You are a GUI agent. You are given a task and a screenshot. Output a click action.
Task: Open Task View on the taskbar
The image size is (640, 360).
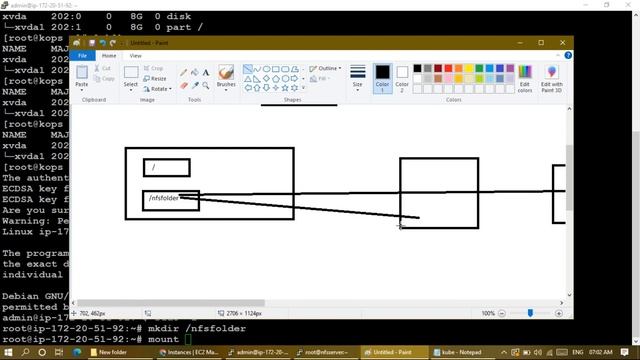pos(59,352)
